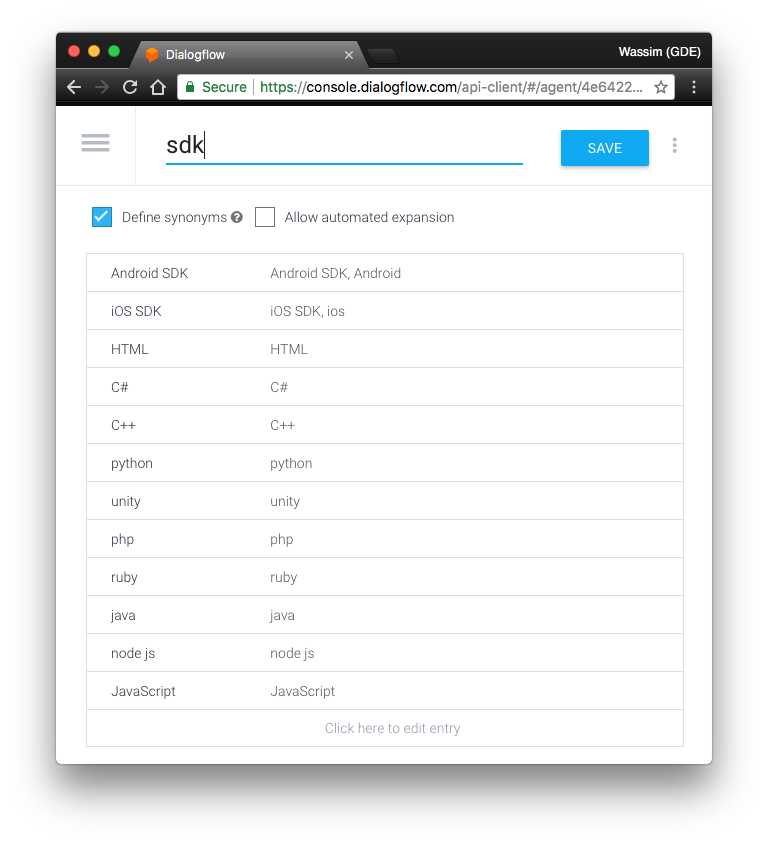The image size is (768, 844).
Task: Select java reference value
Action: click(123, 616)
